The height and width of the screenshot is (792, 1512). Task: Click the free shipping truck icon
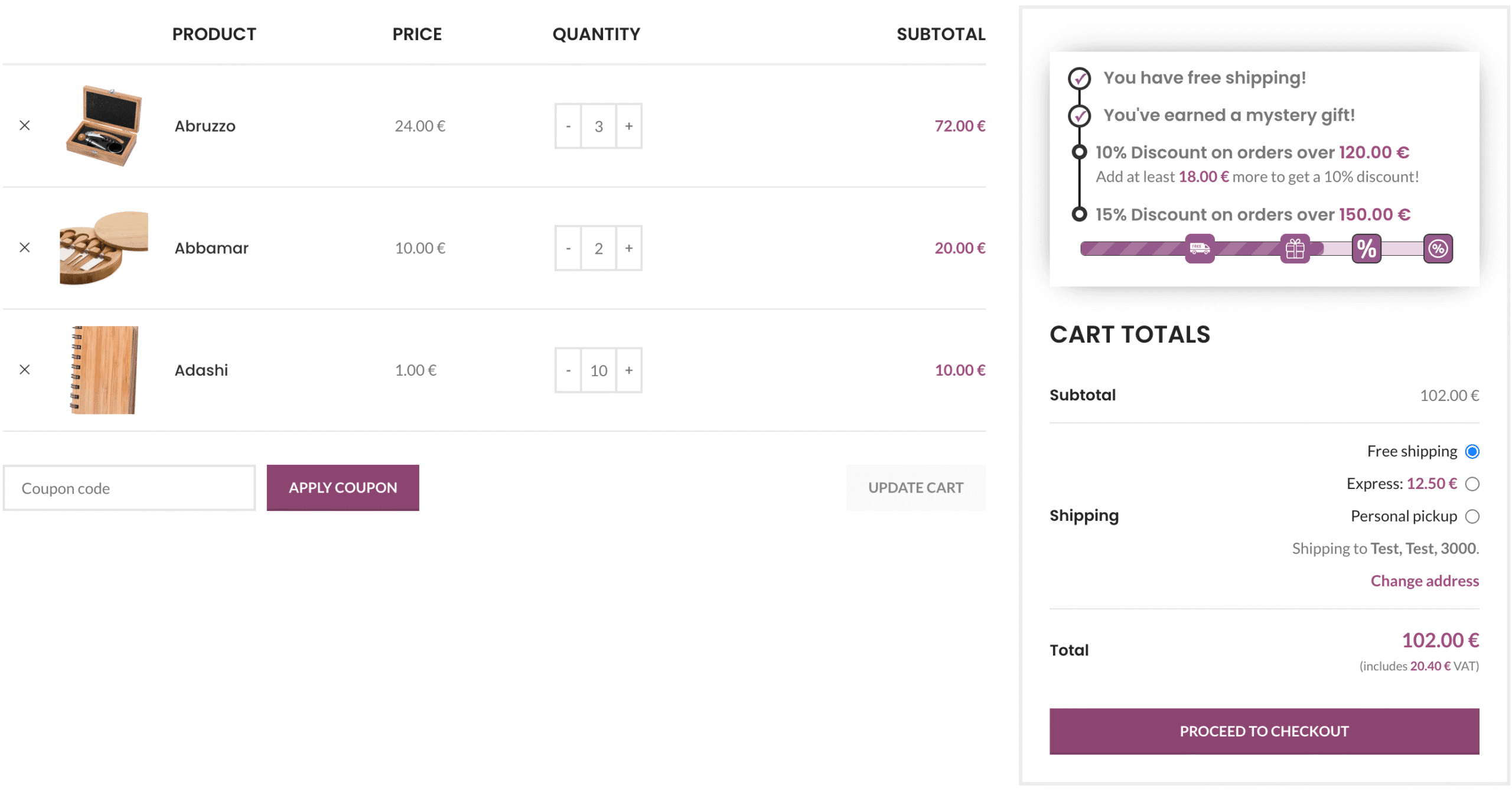coord(1199,249)
